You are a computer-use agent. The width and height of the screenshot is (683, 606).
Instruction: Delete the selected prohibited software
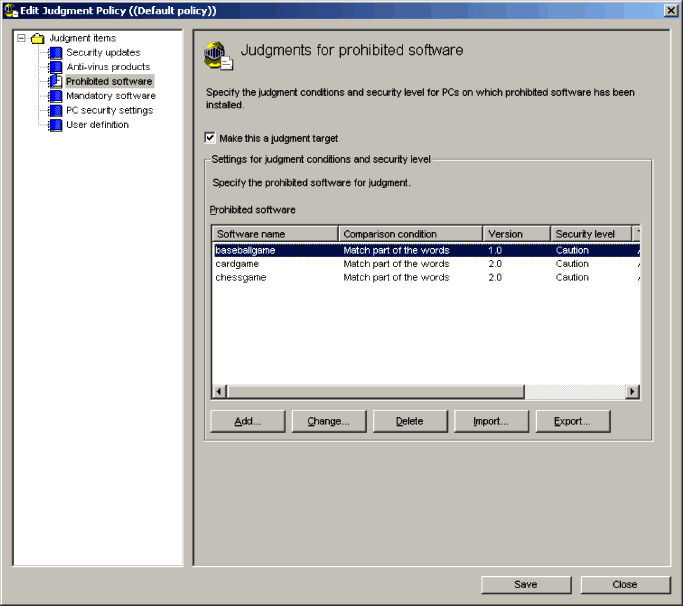pos(409,422)
